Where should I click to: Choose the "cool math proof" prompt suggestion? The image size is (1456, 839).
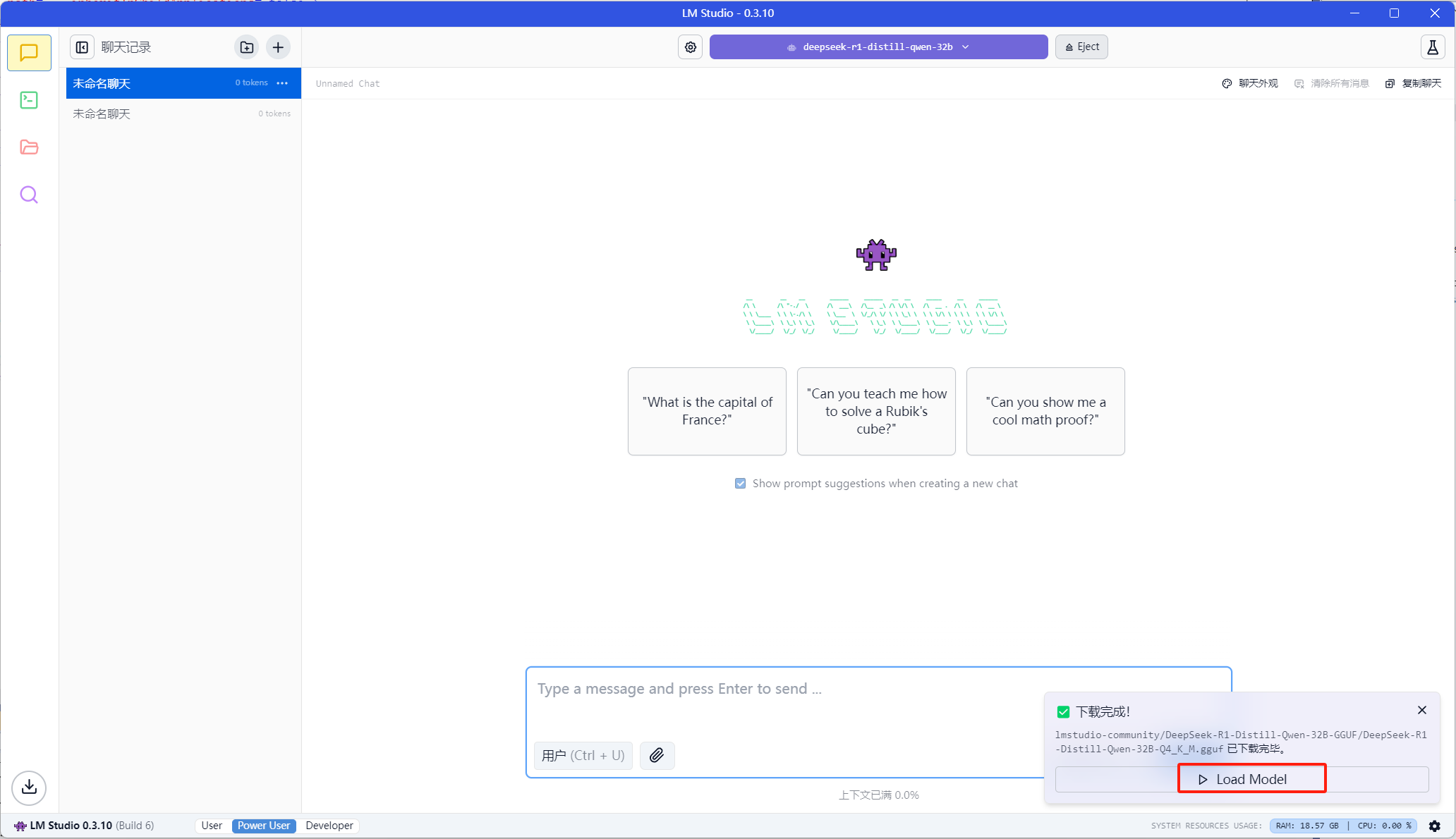pos(1045,411)
